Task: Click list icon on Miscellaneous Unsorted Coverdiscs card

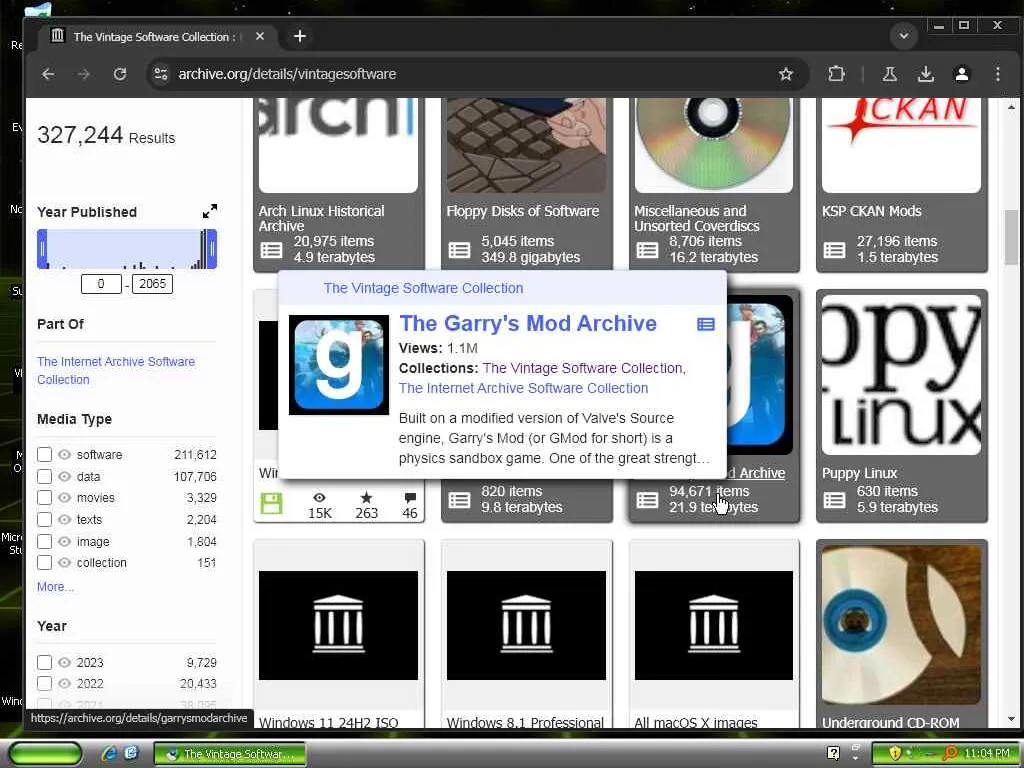Action: [647, 249]
